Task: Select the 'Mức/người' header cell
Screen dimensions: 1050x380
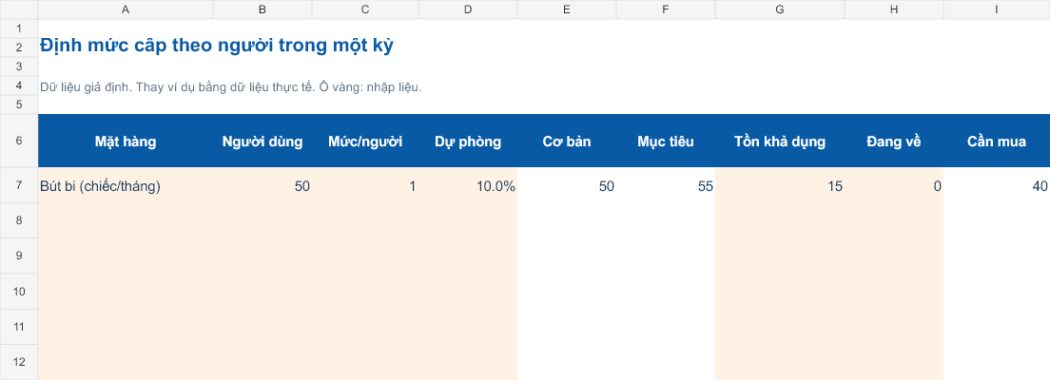Action: (365, 141)
